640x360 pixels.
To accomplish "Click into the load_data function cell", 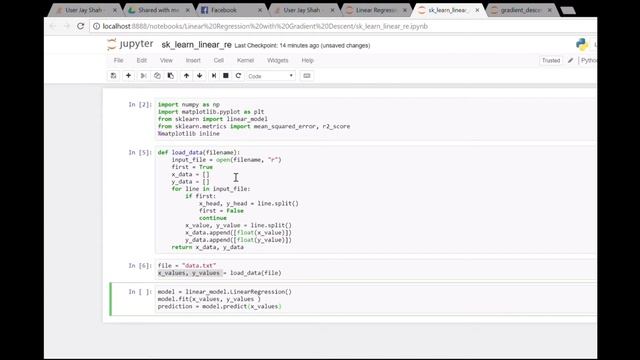I will [x=376, y=200].
